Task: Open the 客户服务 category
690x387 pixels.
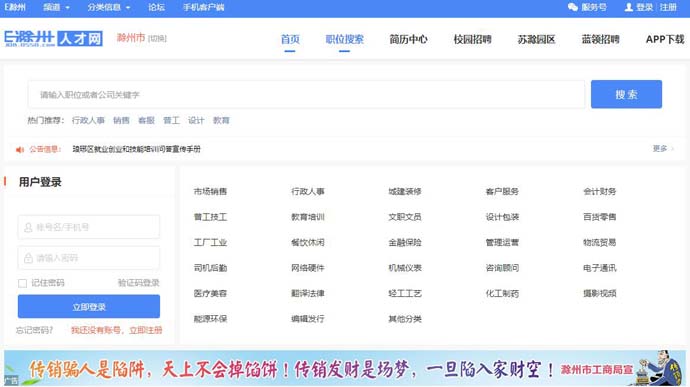Action: [502, 192]
